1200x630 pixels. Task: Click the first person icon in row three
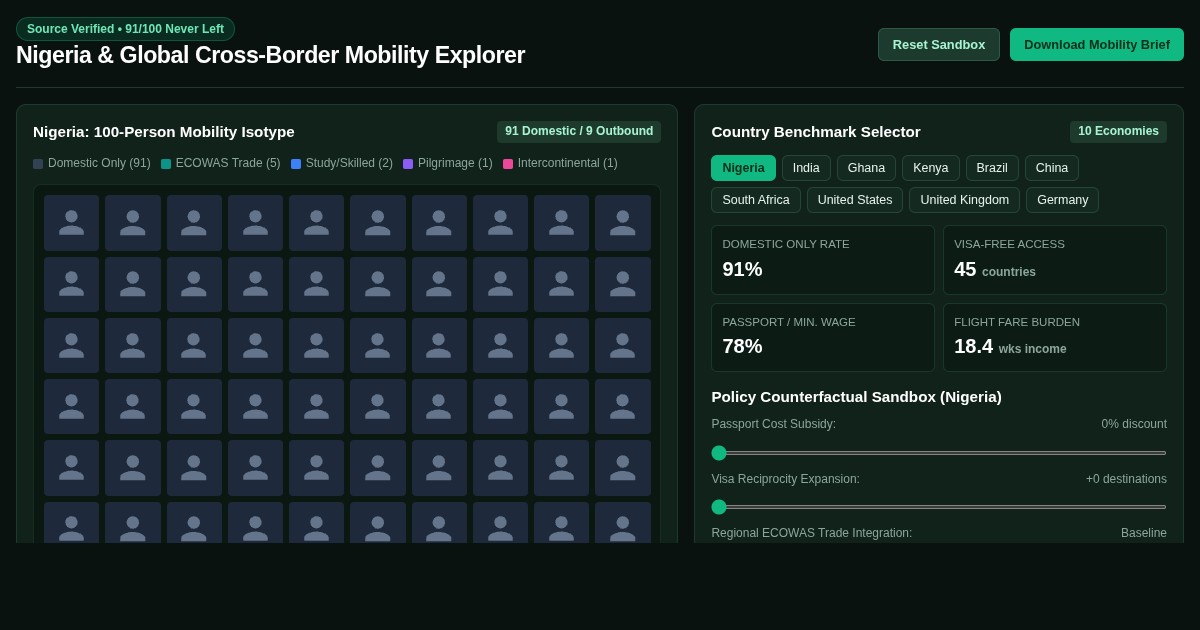[x=71, y=346]
